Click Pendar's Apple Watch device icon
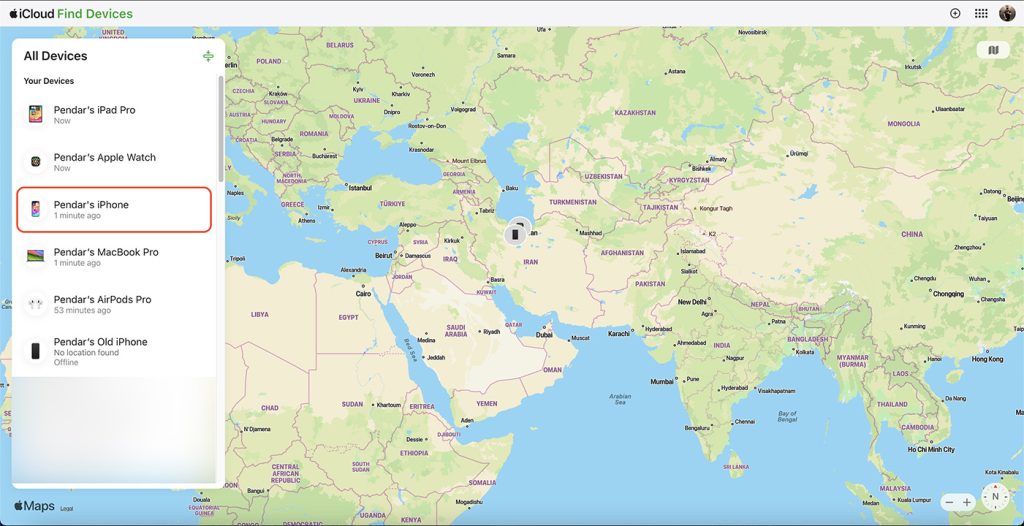Viewport: 1024px width, 526px height. tap(36, 162)
